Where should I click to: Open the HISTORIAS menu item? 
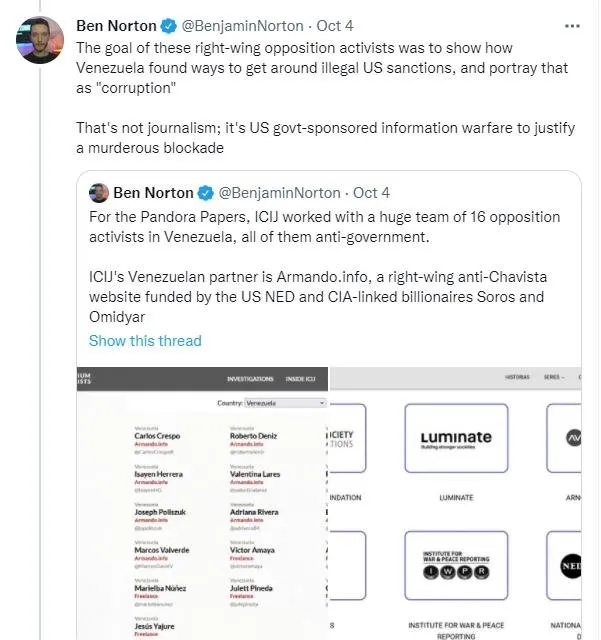517,377
